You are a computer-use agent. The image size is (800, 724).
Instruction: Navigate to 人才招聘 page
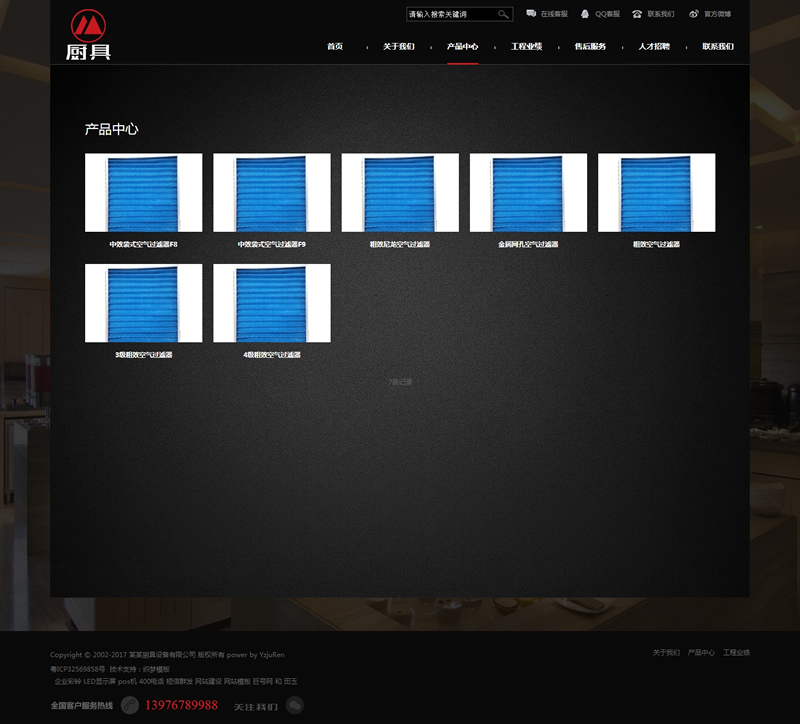(654, 47)
